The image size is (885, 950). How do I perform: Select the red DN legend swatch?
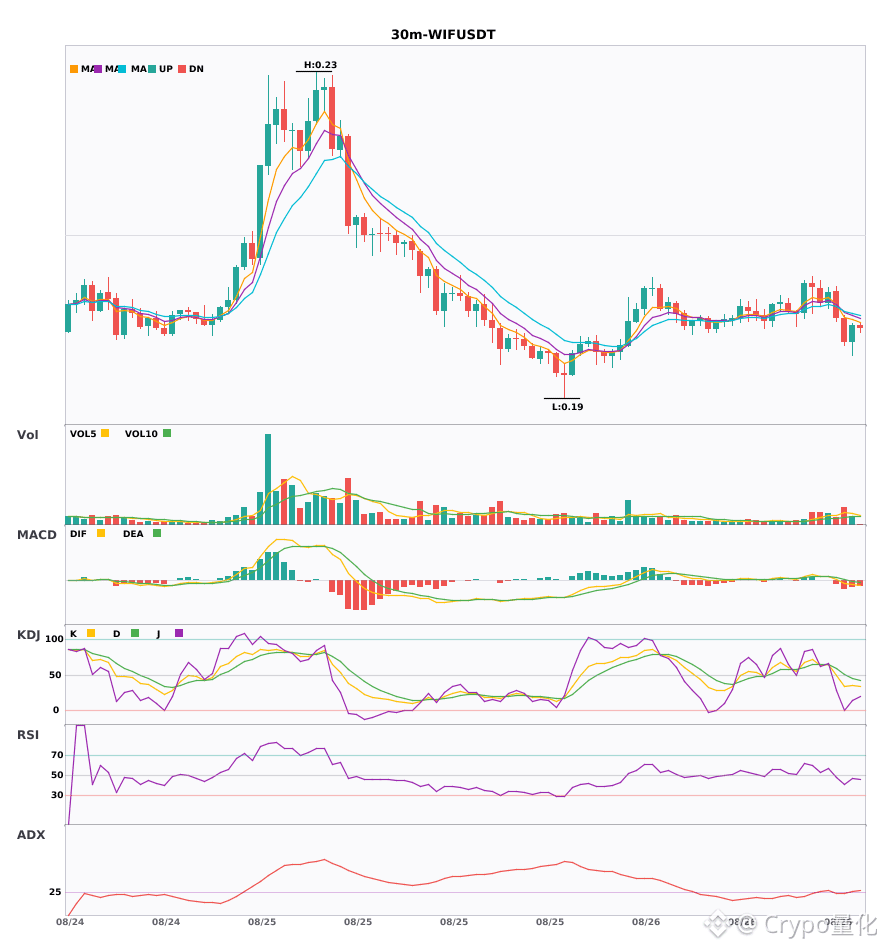pos(182,69)
